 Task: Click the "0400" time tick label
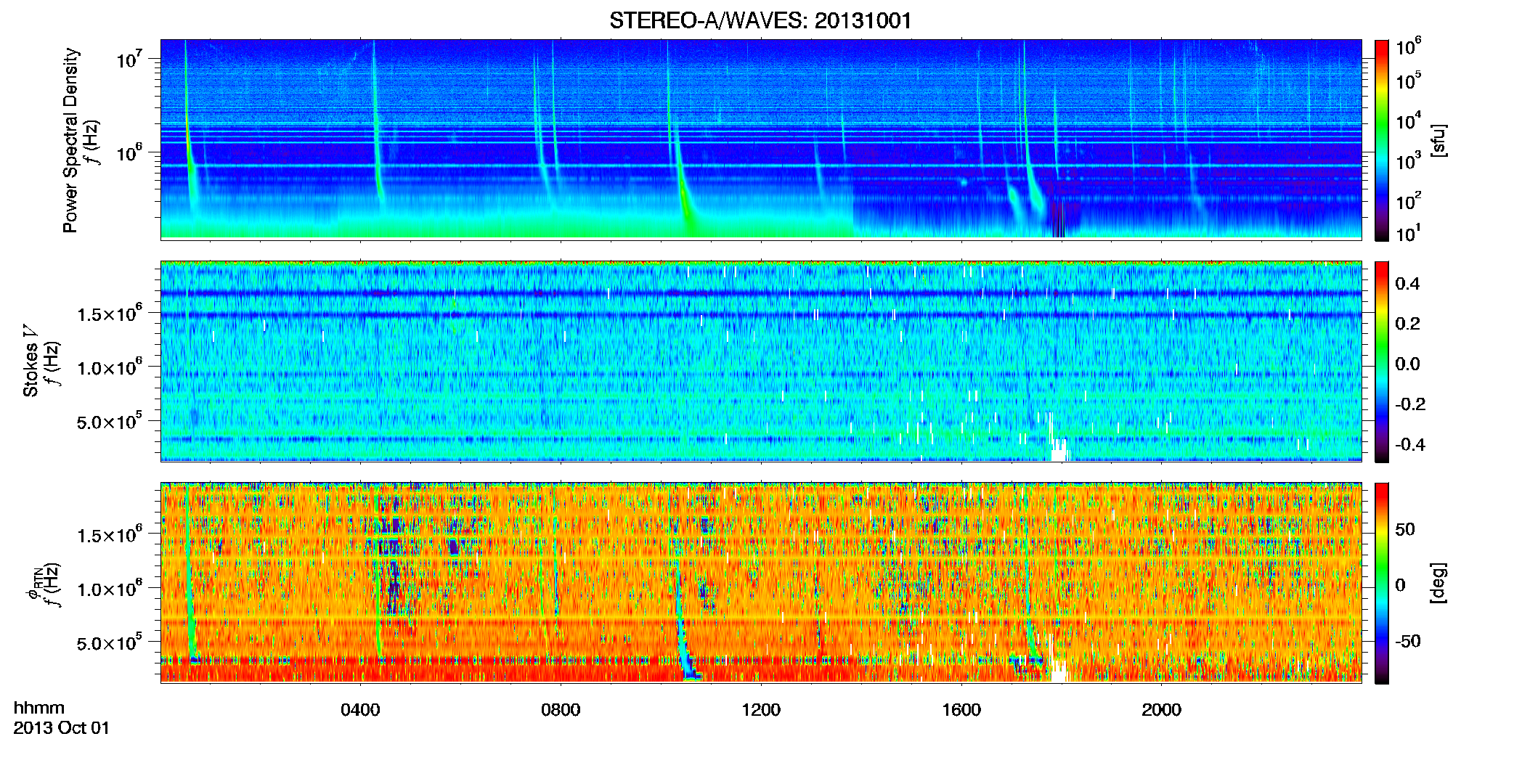[x=360, y=710]
